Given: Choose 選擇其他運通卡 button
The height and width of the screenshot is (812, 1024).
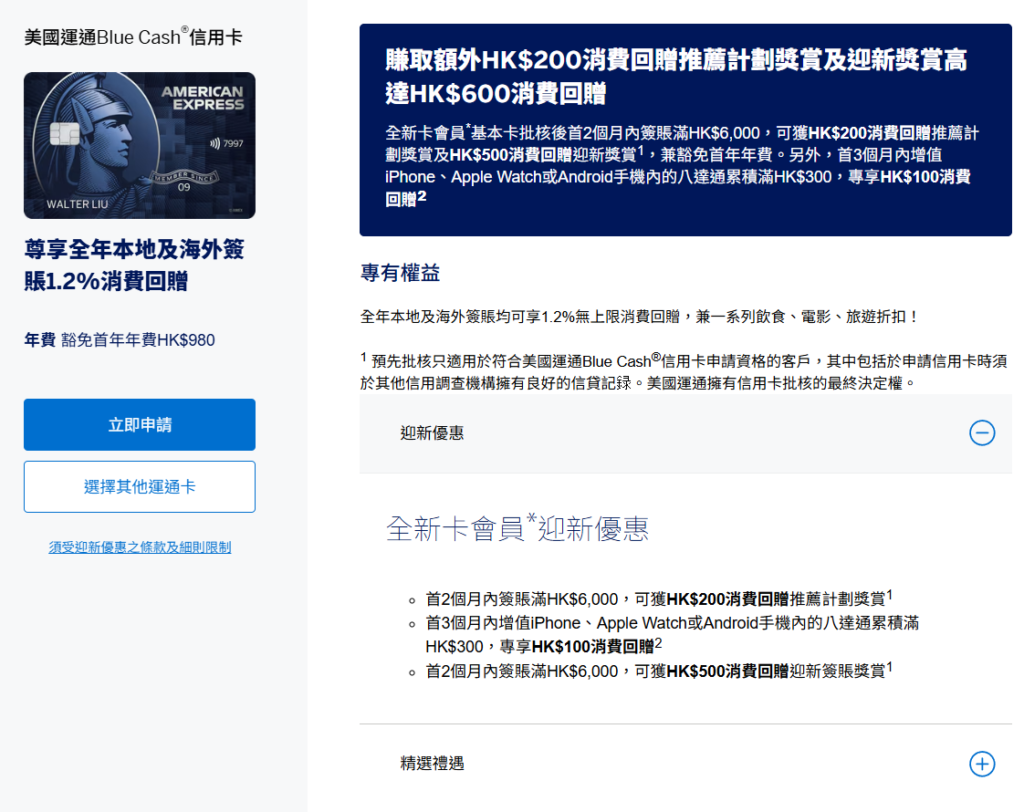Looking at the screenshot, I should click(x=140, y=487).
